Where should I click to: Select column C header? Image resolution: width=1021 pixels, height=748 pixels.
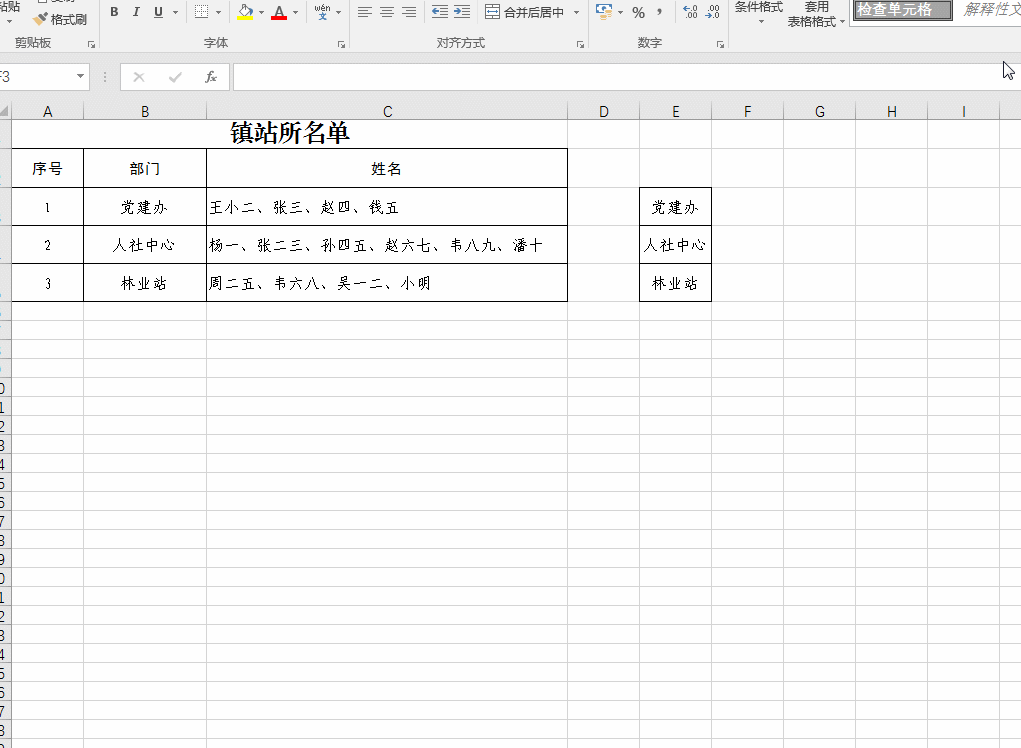[x=387, y=111]
